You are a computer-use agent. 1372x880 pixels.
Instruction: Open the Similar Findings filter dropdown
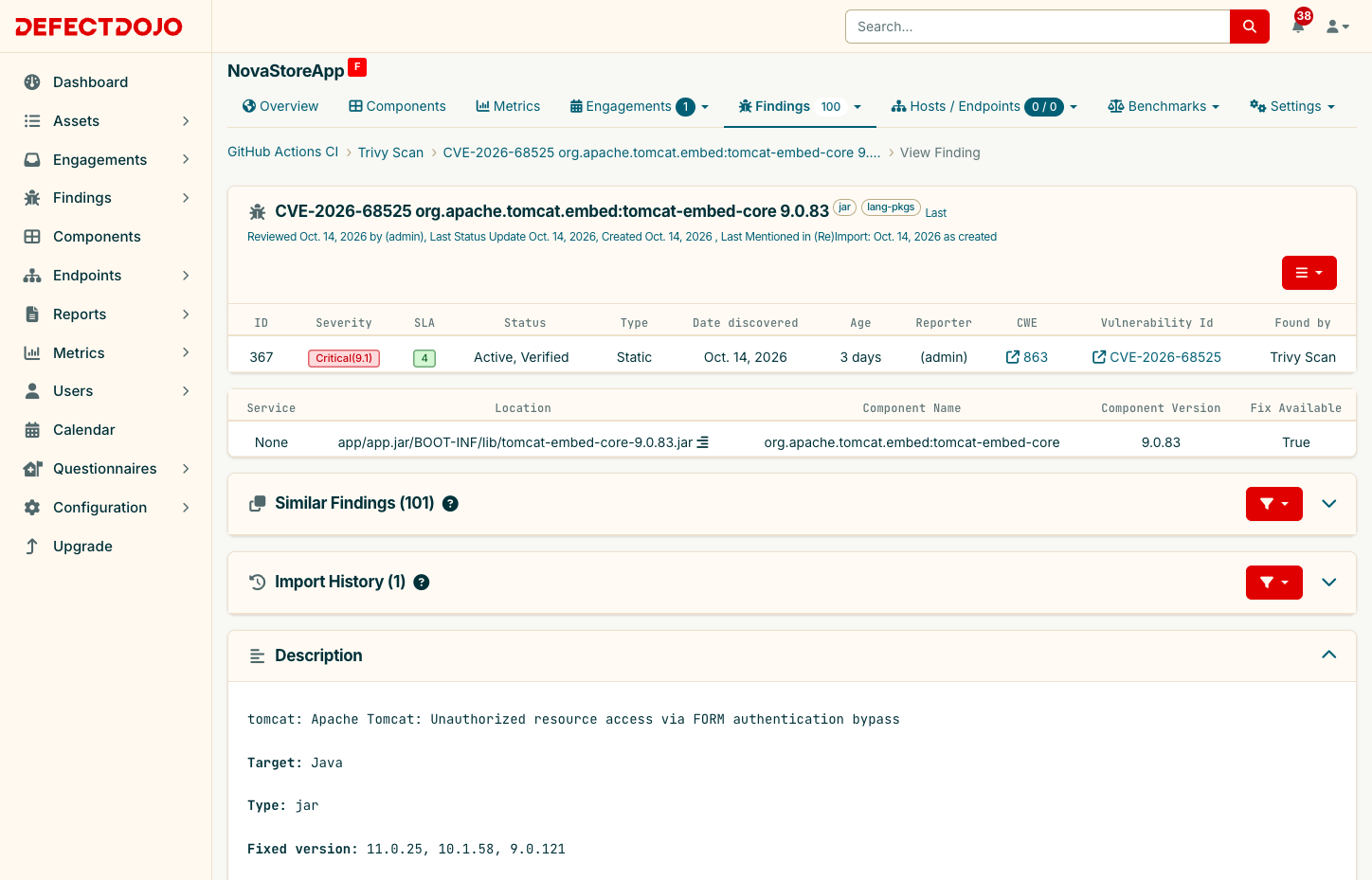click(1274, 504)
